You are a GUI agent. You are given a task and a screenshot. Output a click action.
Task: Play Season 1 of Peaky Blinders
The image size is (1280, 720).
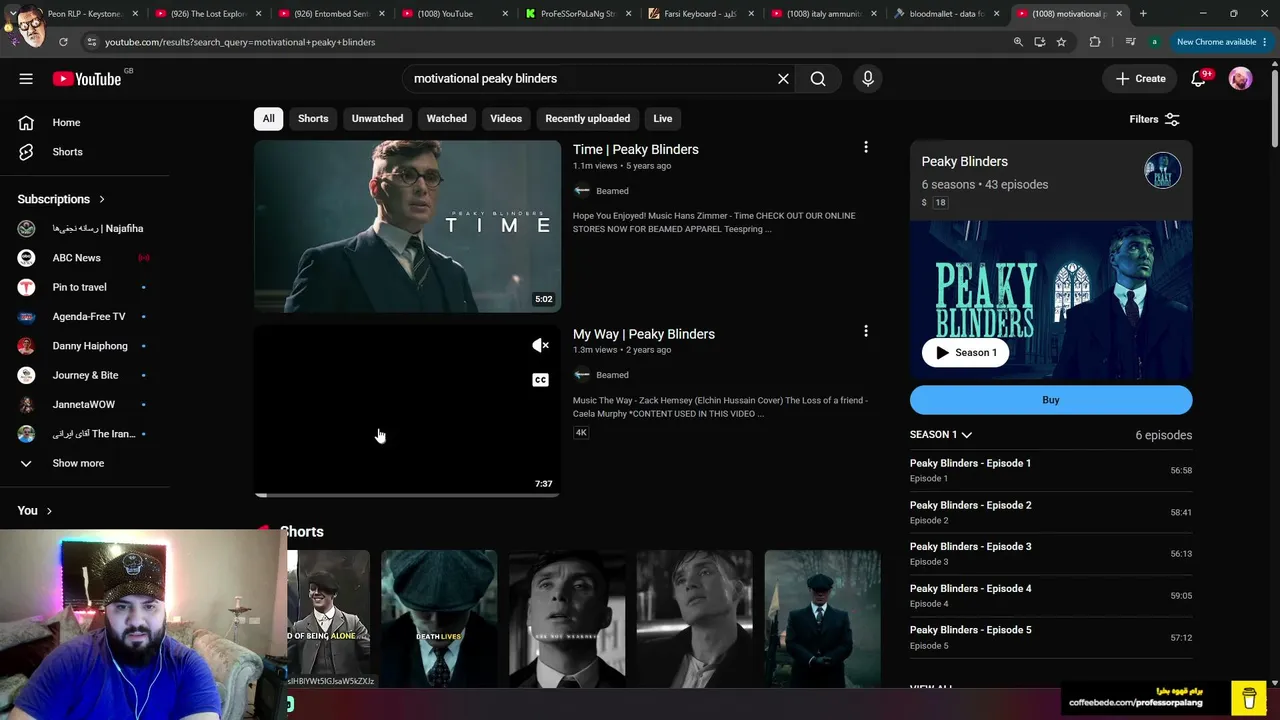point(966,352)
